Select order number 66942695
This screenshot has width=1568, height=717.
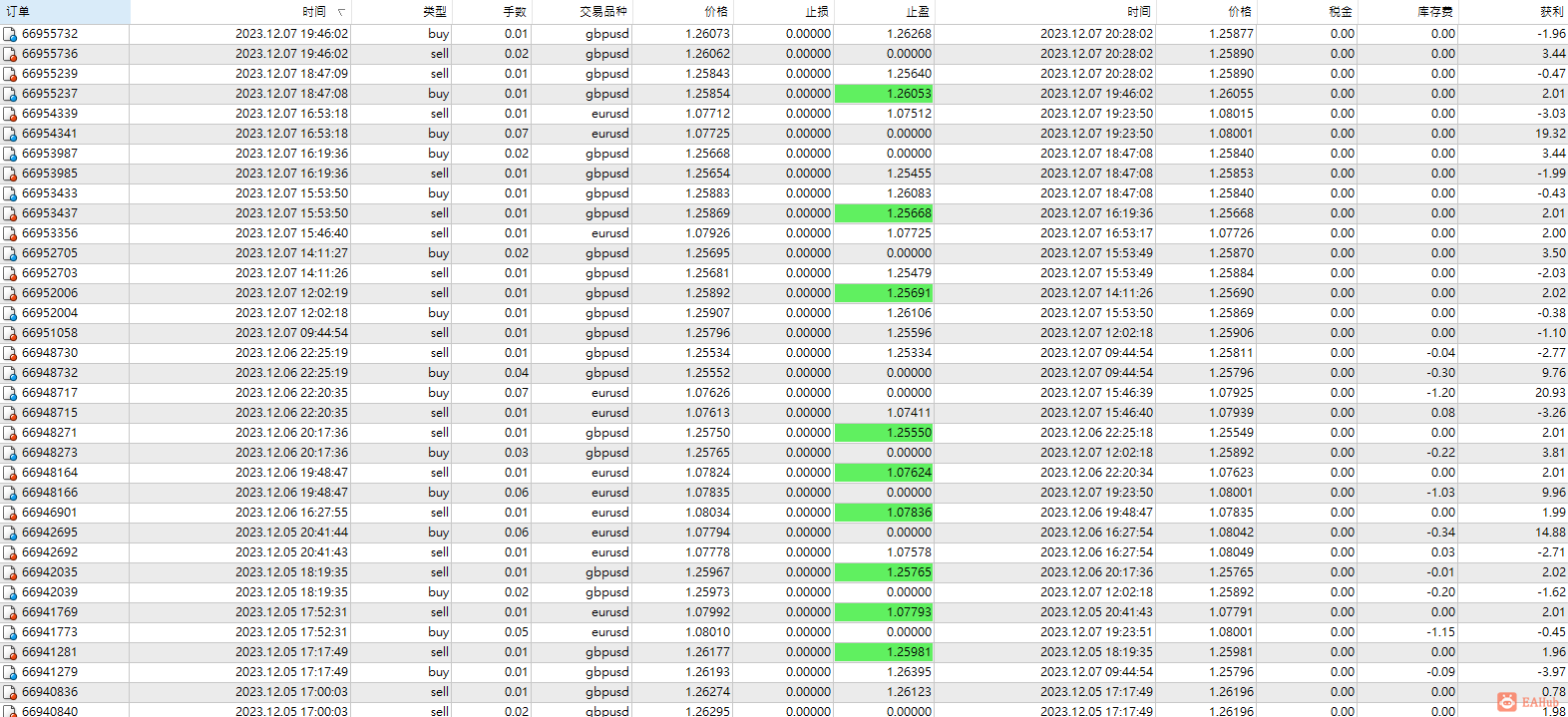pyautogui.click(x=50, y=533)
